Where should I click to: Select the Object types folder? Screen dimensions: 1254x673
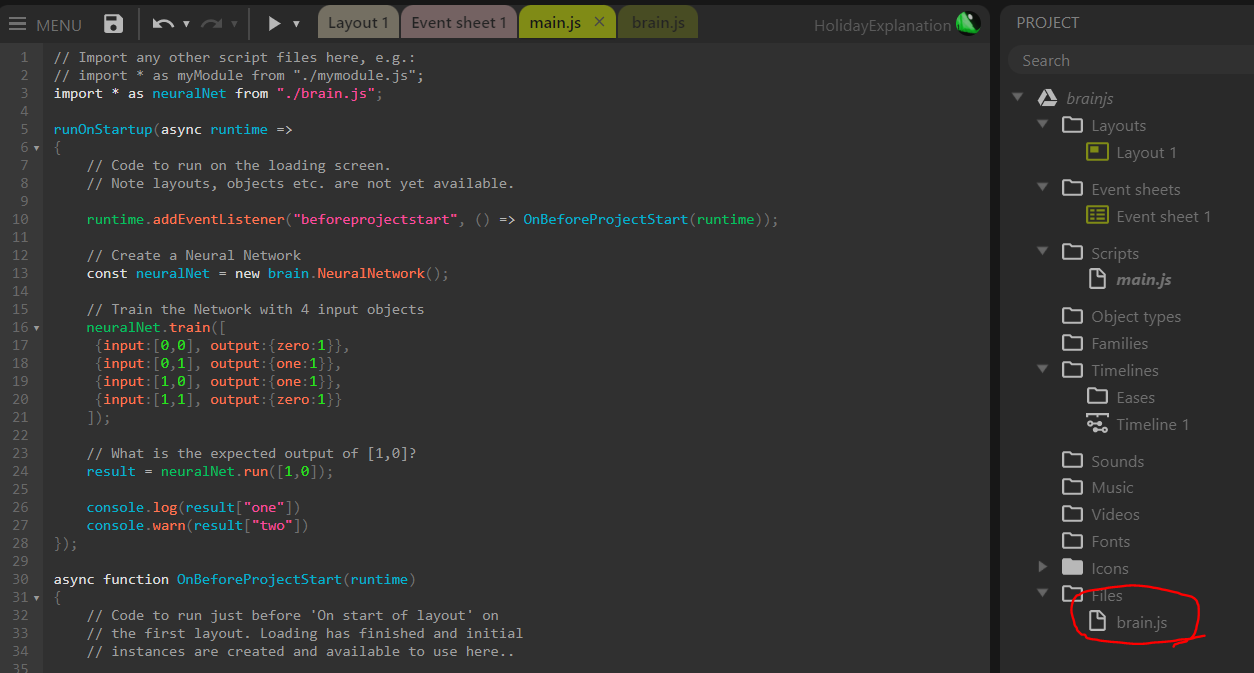(x=1136, y=316)
